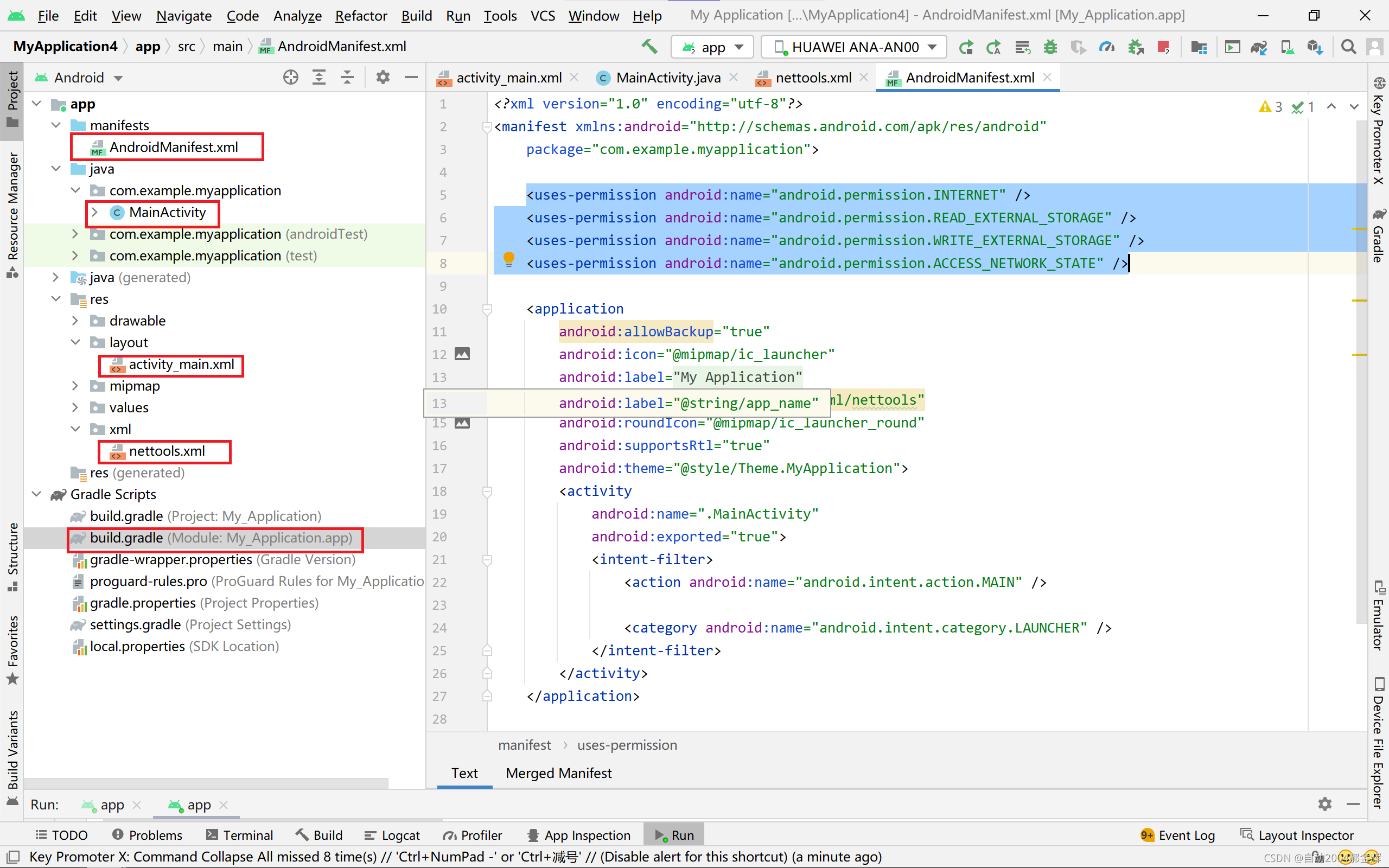
Task: Click yellow lightbulb intention icon on line 8
Action: click(508, 259)
